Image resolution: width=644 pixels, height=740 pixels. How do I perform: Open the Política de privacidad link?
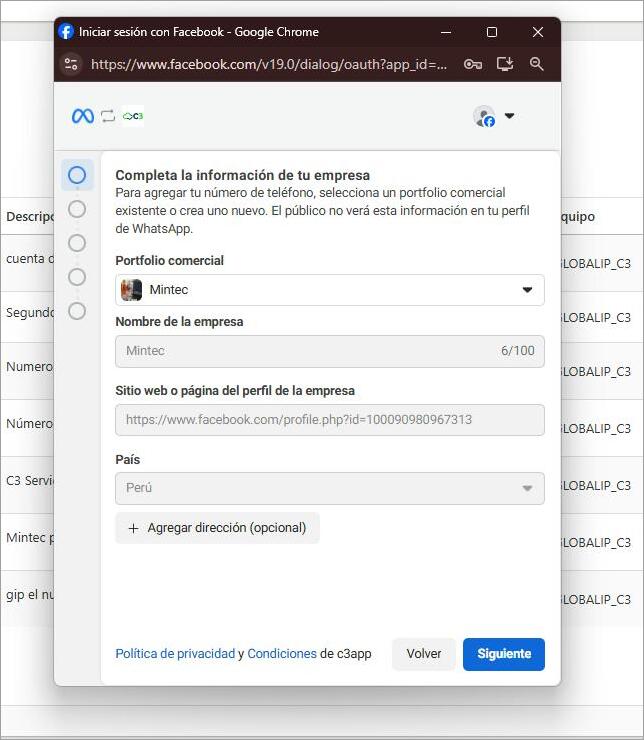tap(175, 654)
